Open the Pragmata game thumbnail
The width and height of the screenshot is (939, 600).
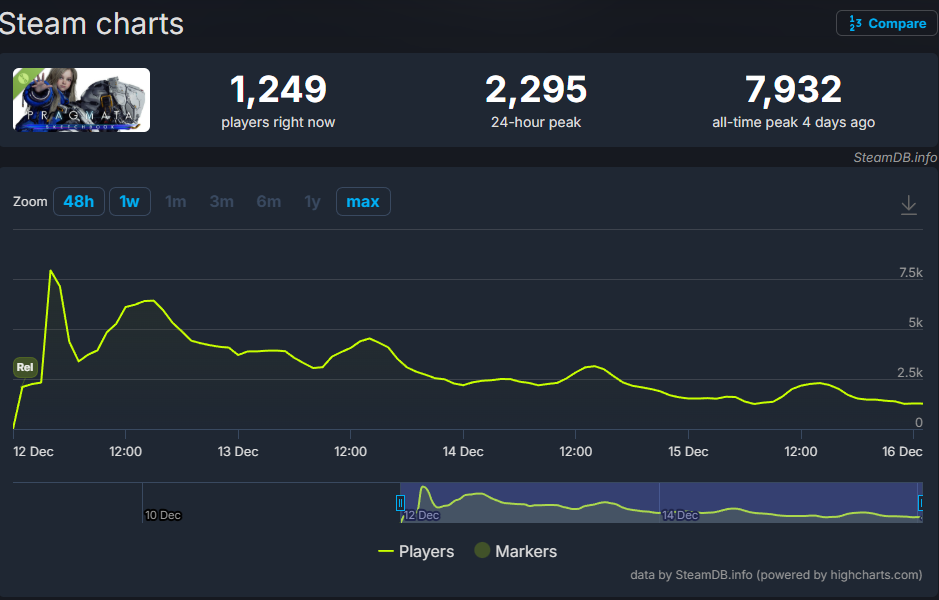click(x=81, y=99)
